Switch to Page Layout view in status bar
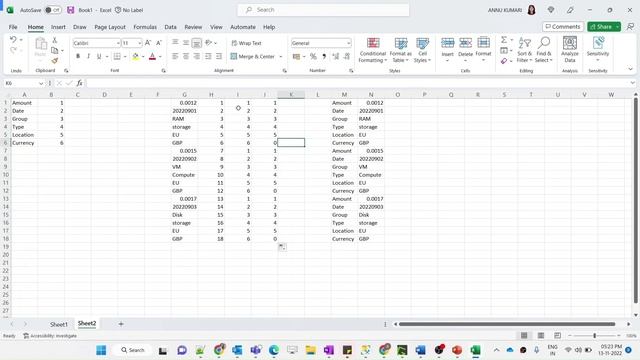The width and height of the screenshot is (640, 360). point(540,336)
